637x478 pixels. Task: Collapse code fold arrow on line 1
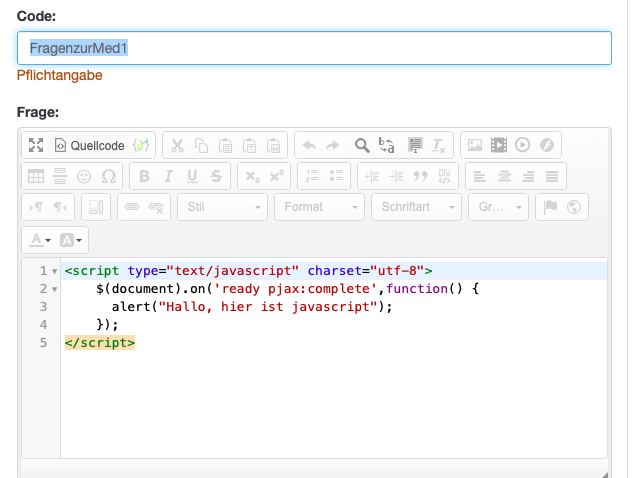(54, 271)
